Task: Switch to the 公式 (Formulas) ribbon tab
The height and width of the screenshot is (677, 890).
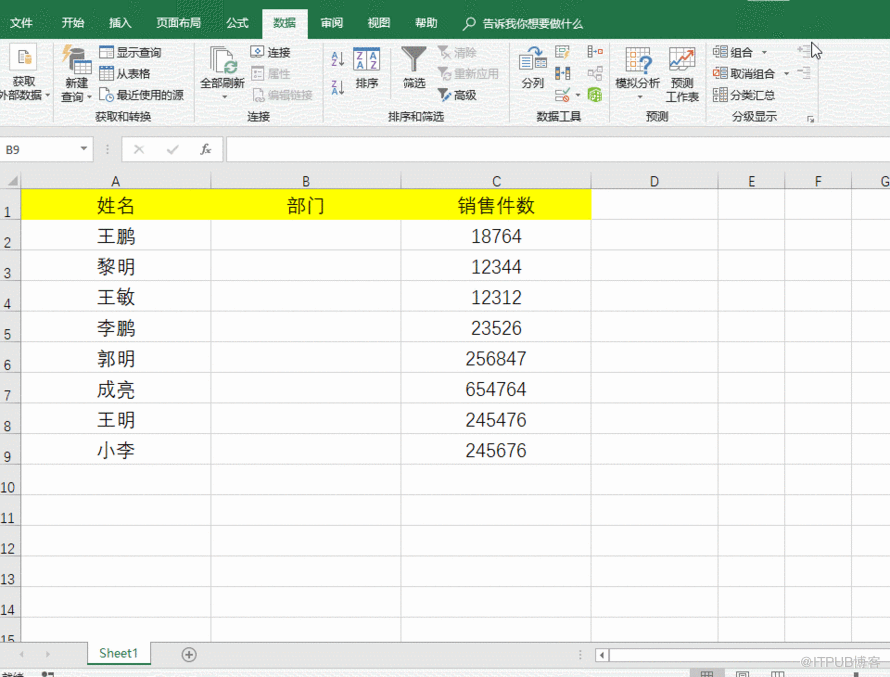Action: (237, 23)
